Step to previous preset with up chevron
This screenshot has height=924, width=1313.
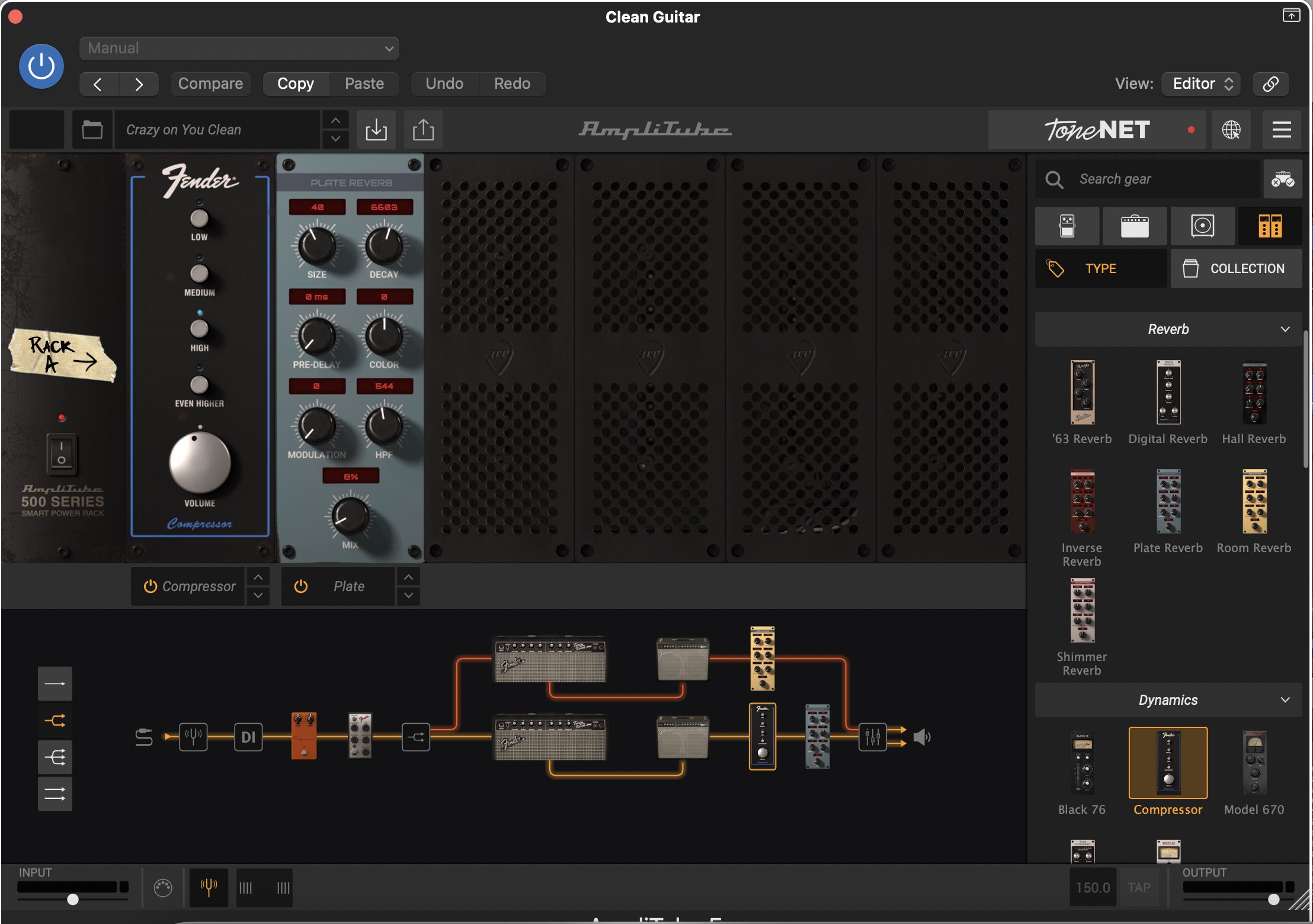[x=335, y=121]
